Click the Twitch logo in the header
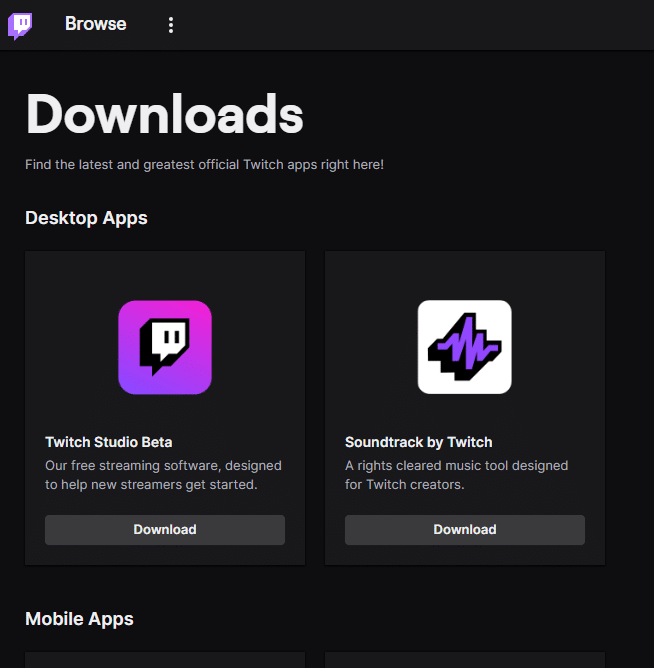Screen dimensions: 654x668 point(20,25)
